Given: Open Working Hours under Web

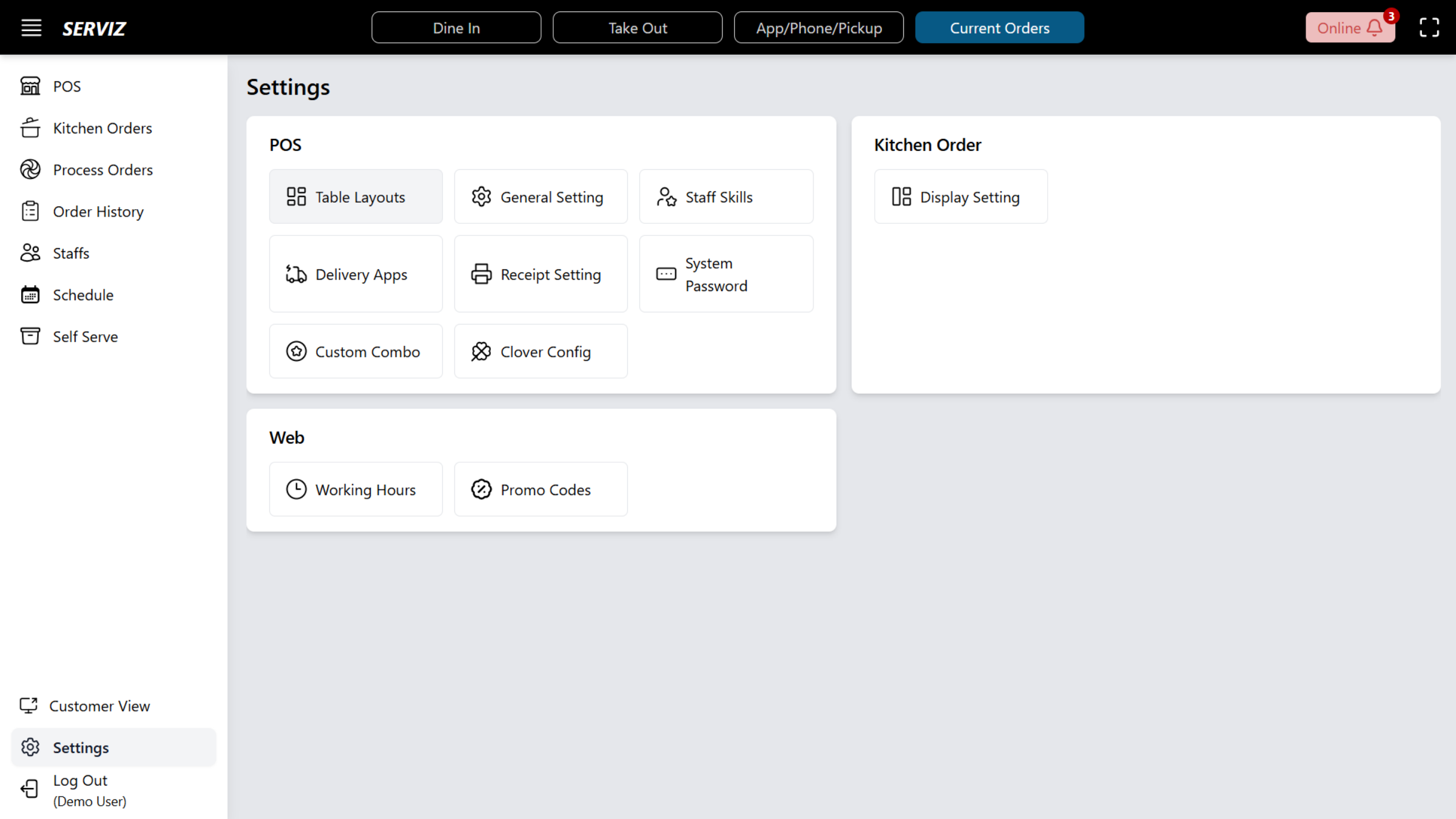Looking at the screenshot, I should click(356, 490).
